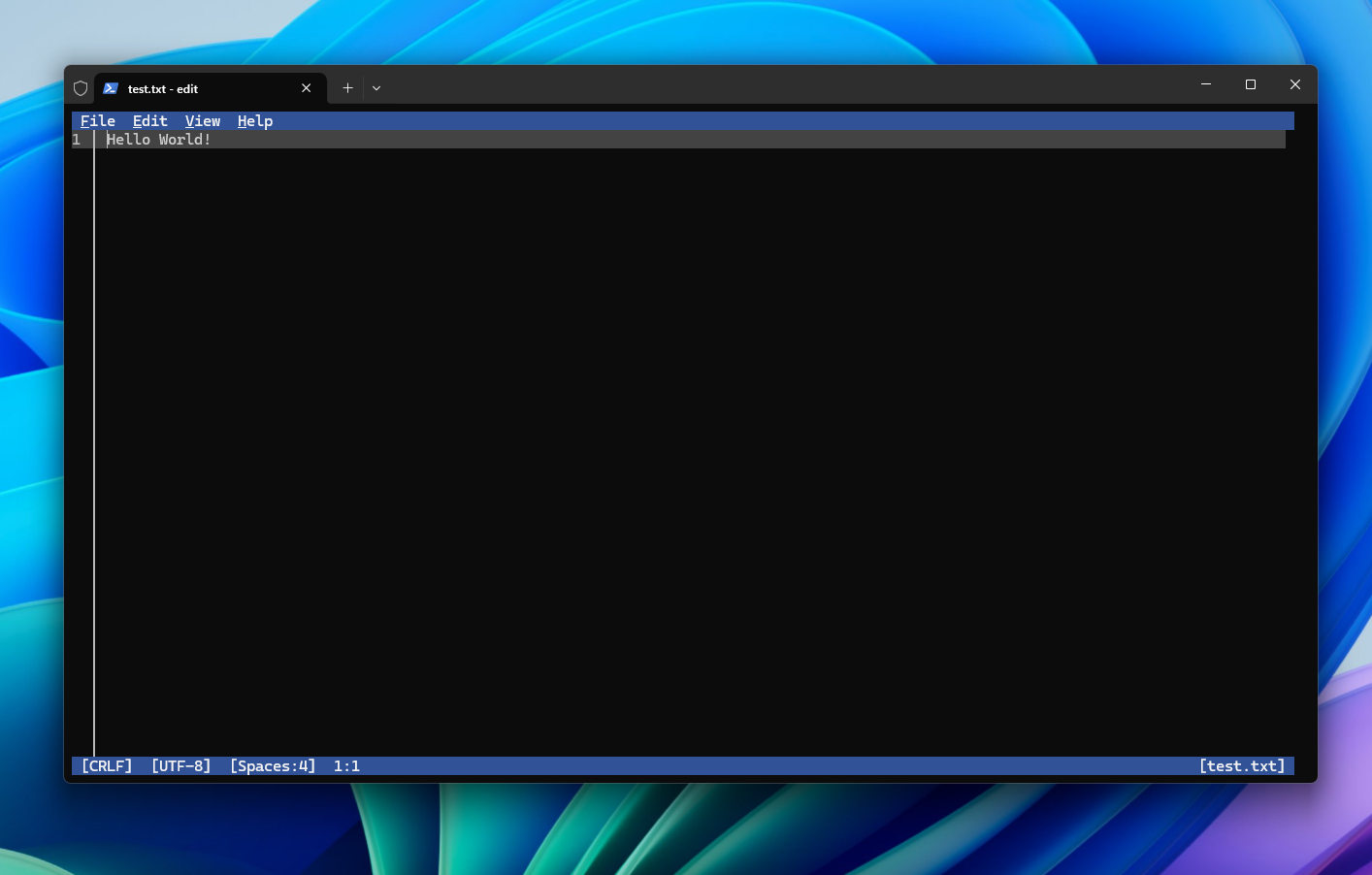Open the Help menu
The image size is (1372, 875).
[255, 120]
